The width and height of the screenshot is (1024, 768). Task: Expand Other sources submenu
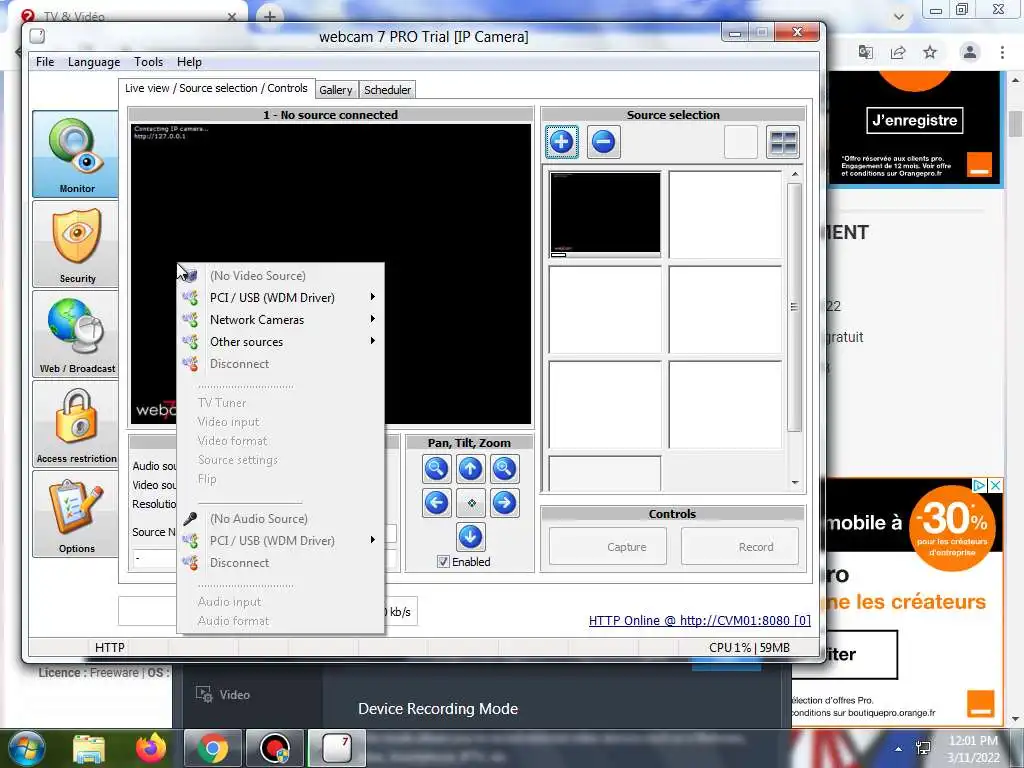tap(280, 342)
